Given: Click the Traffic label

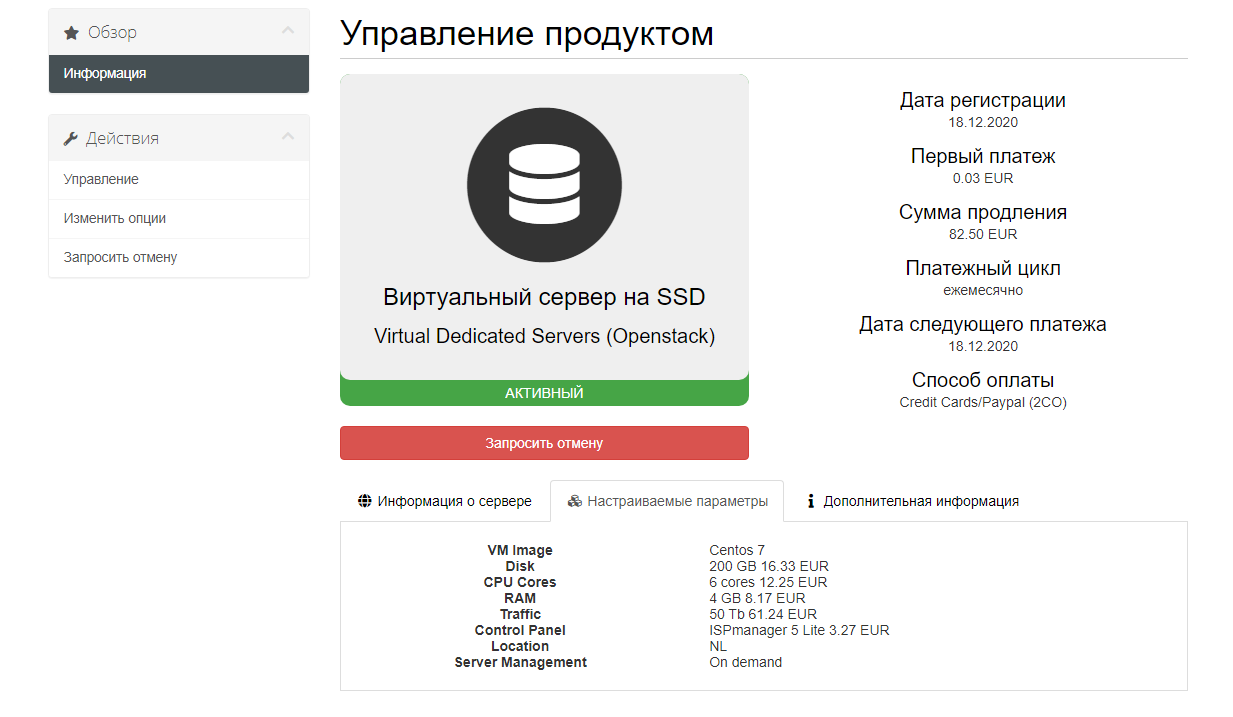Looking at the screenshot, I should point(520,614).
